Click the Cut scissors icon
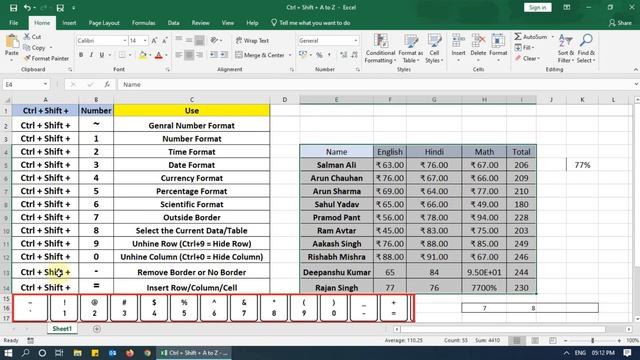This screenshot has width=640, height=360. 27,37
